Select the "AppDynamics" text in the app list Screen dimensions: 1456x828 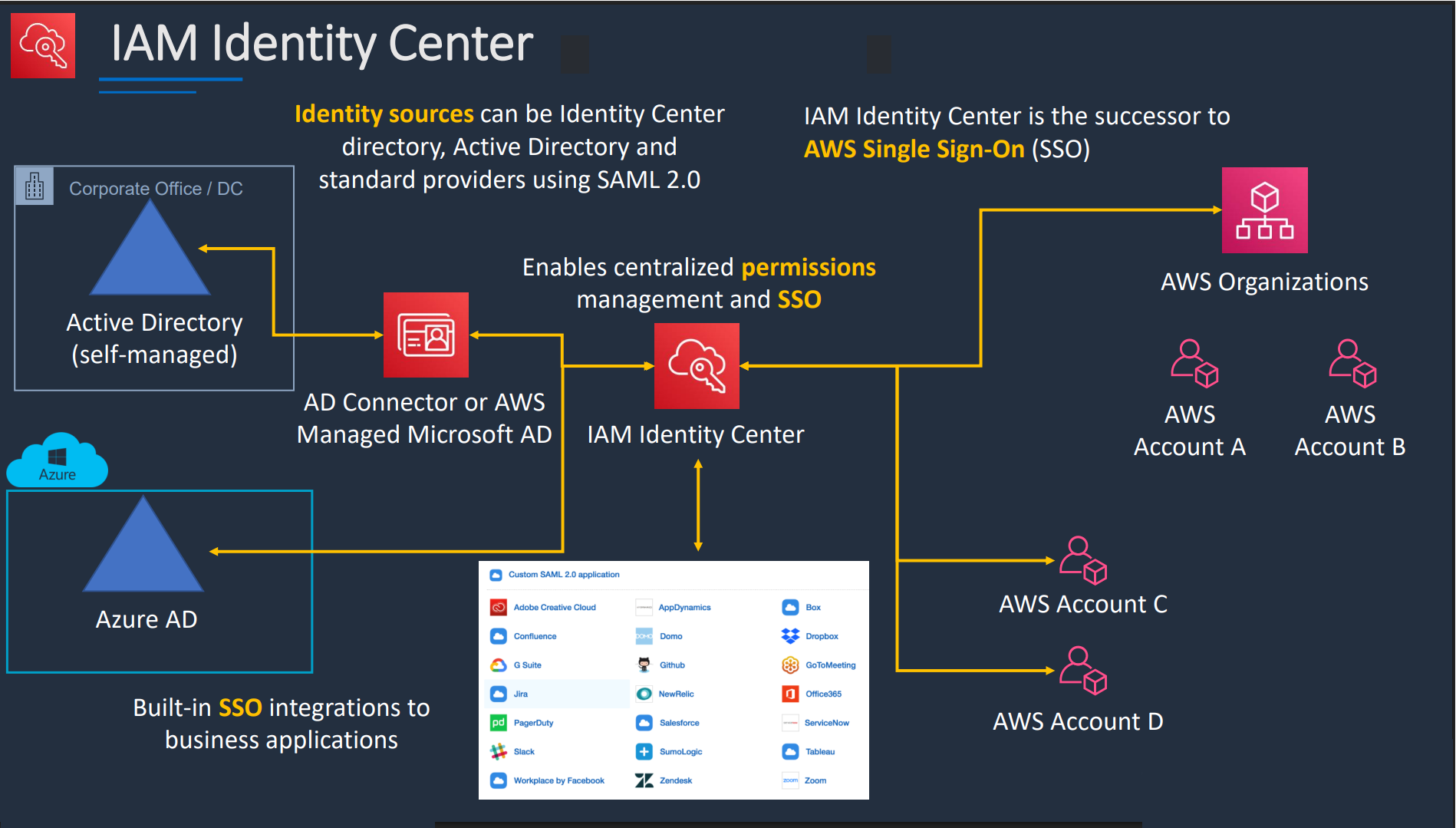point(684,608)
